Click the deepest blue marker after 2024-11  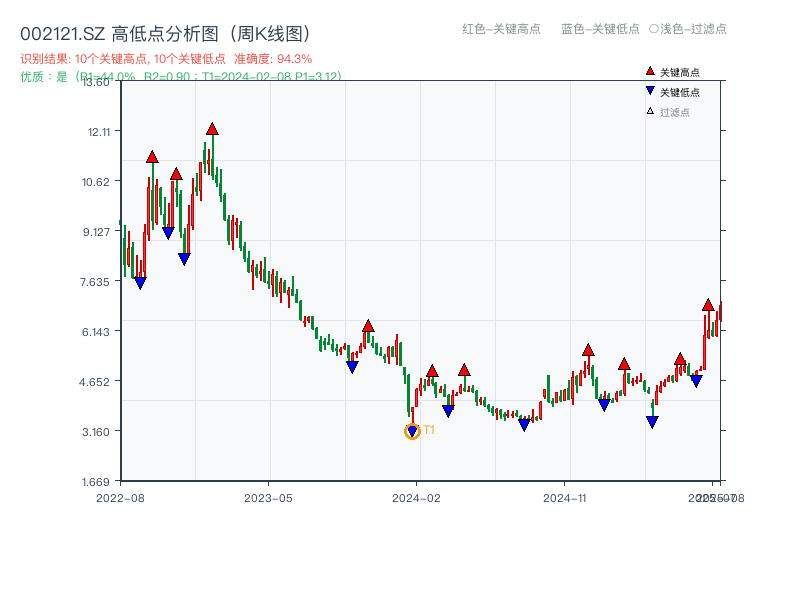tap(652, 420)
